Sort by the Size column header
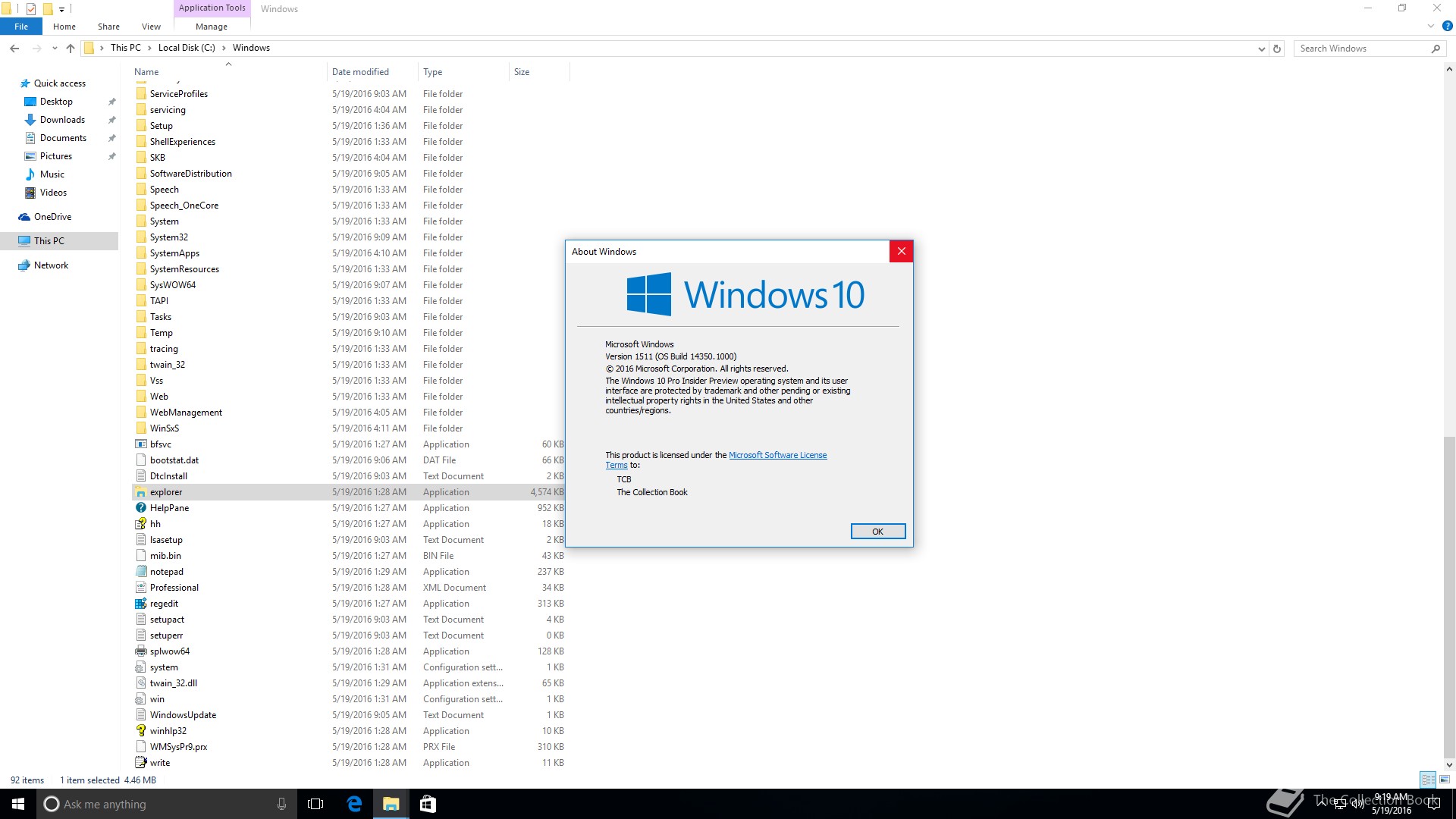The width and height of the screenshot is (1456, 819). tap(539, 72)
